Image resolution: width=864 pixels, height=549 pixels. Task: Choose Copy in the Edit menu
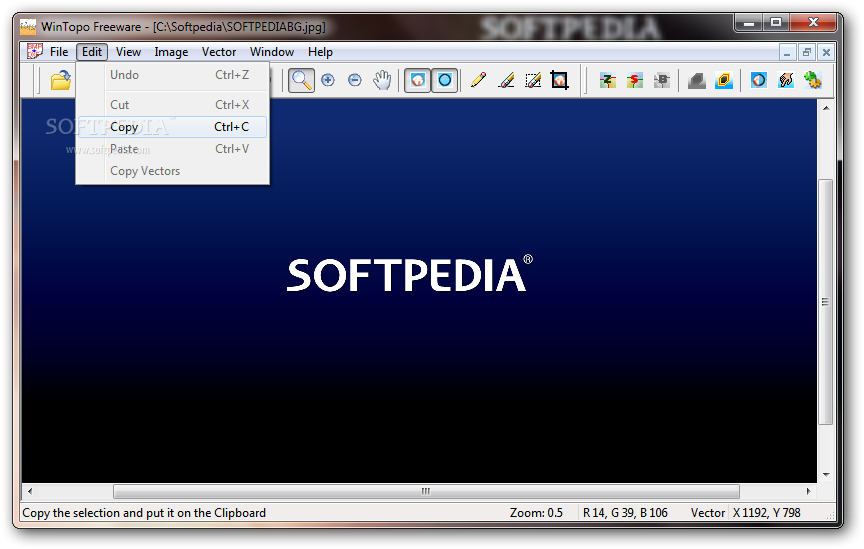coord(172,127)
